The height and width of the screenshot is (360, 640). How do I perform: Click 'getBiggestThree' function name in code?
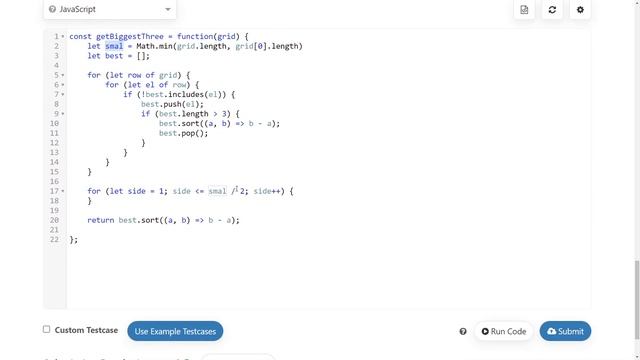tap(130, 36)
